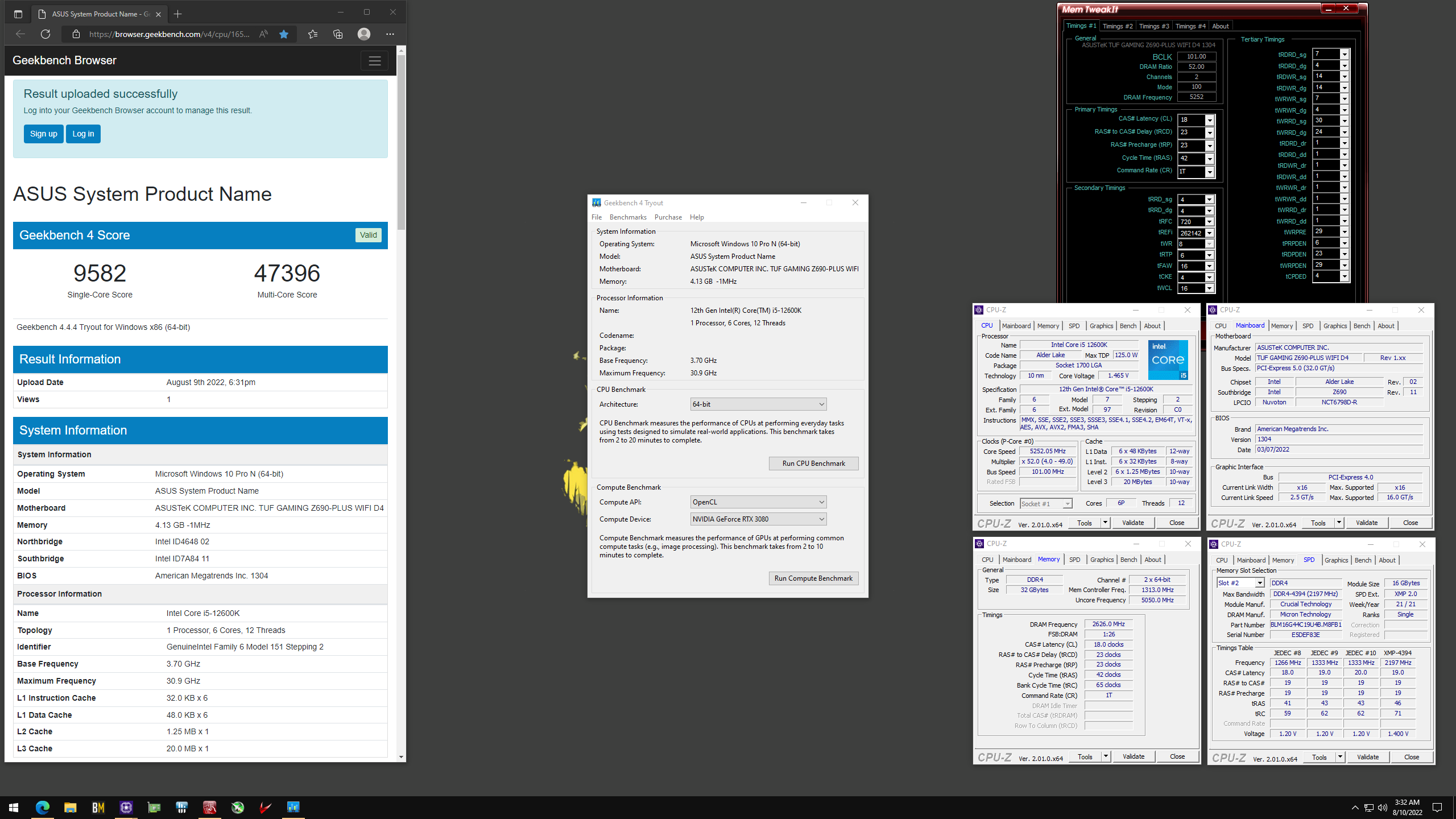Open Edge Settings and more menu
Image resolution: width=1456 pixels, height=819 pixels.
tap(390, 34)
